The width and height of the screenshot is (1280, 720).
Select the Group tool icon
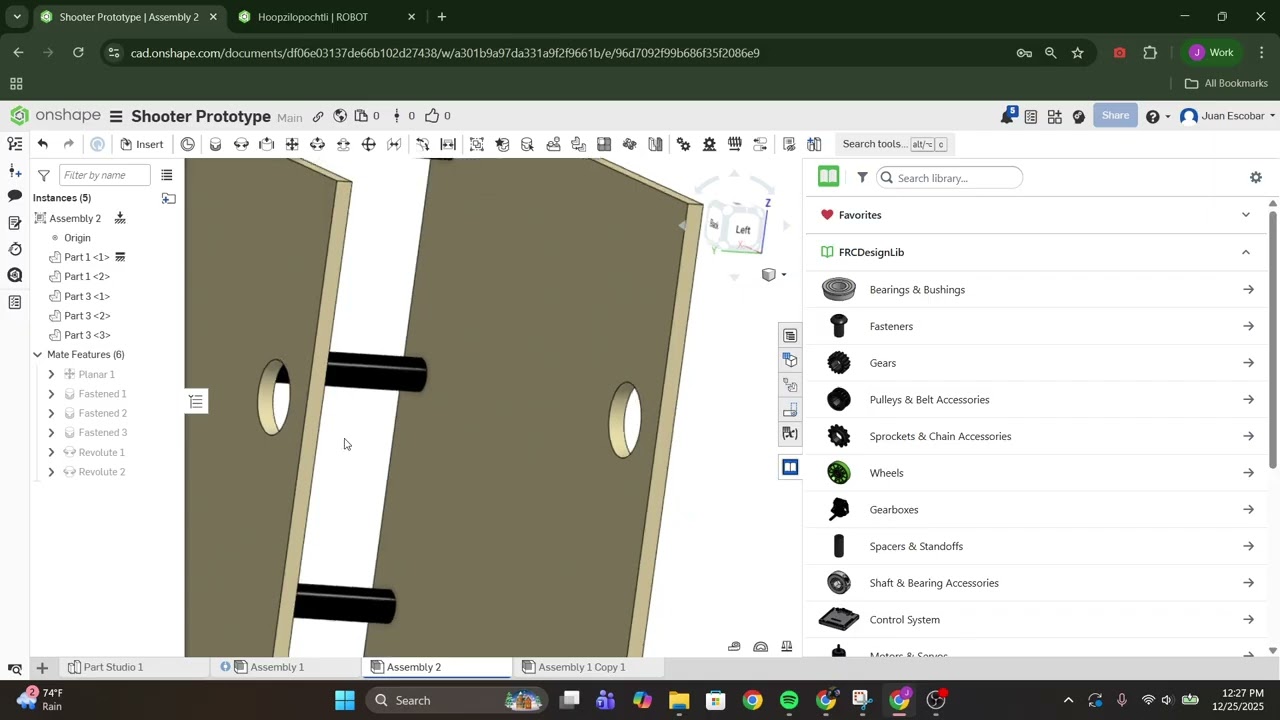tap(476, 144)
